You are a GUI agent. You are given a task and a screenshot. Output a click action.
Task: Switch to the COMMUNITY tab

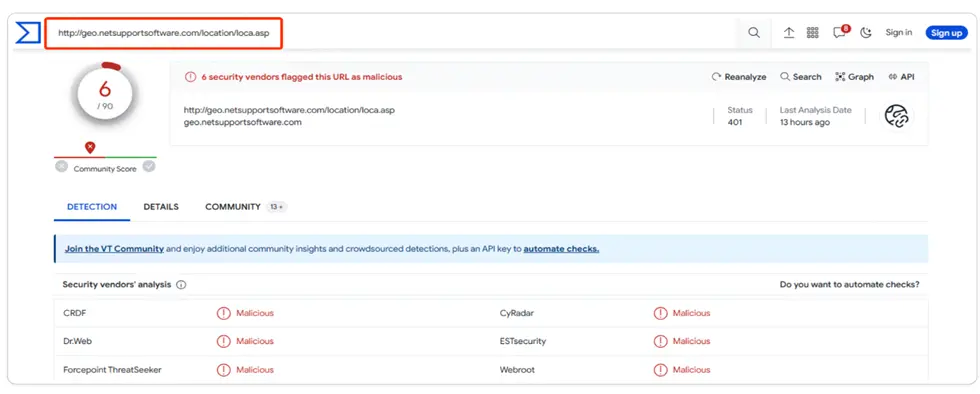(x=232, y=207)
